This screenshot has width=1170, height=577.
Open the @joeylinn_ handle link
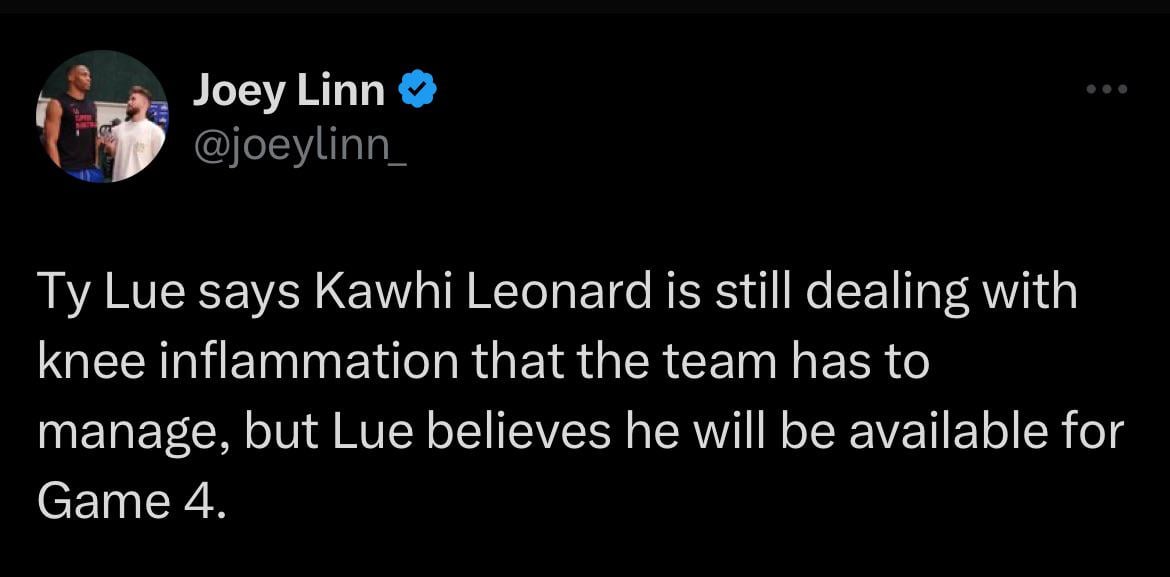[299, 148]
